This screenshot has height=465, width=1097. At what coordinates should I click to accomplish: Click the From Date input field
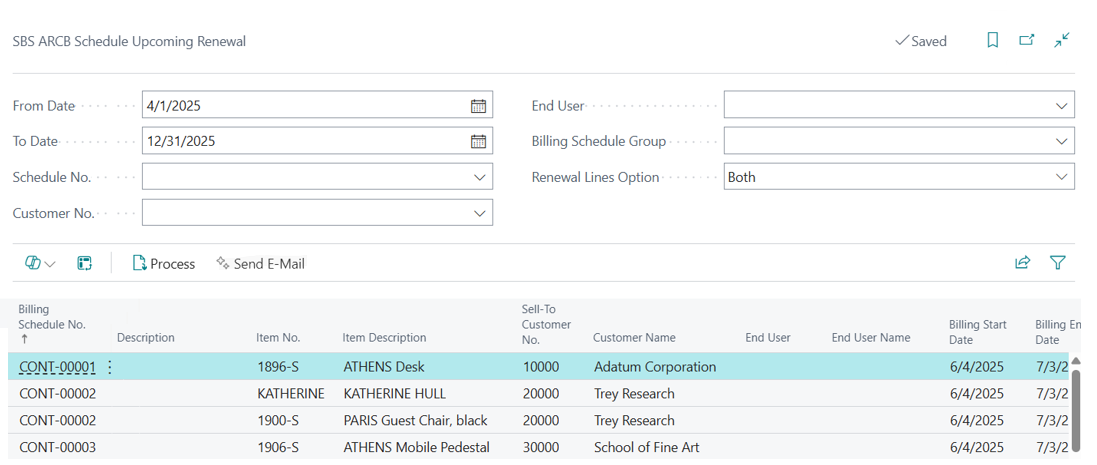(300, 105)
